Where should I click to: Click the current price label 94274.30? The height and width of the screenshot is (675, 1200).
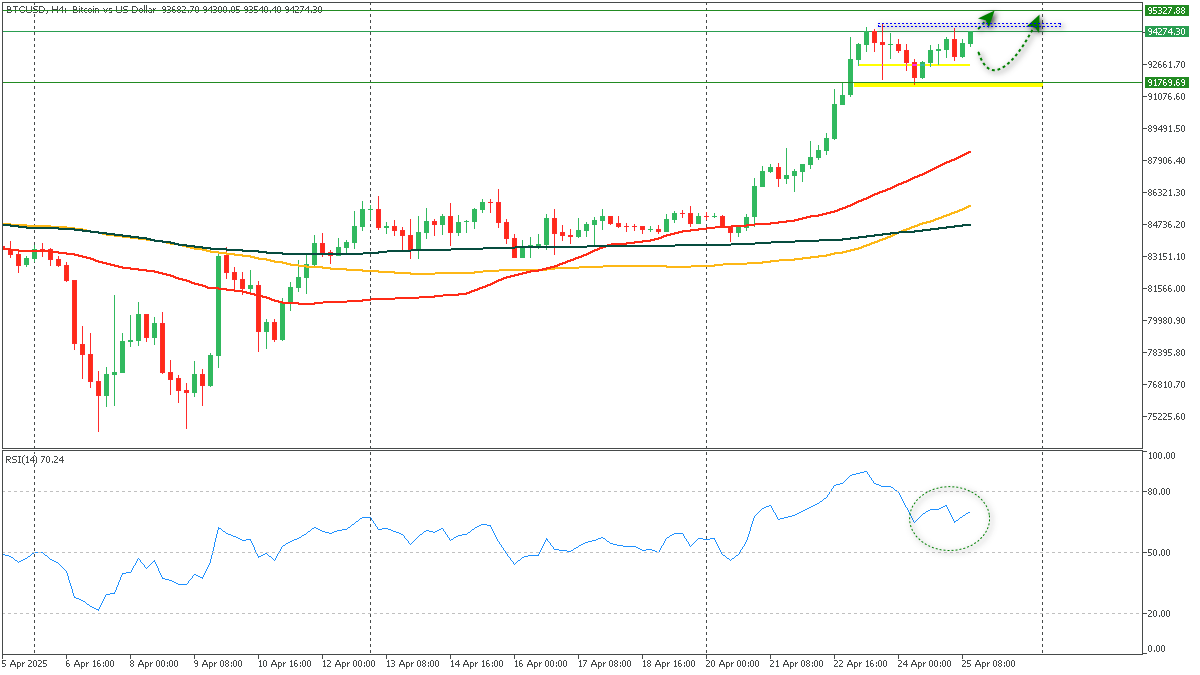point(1166,32)
